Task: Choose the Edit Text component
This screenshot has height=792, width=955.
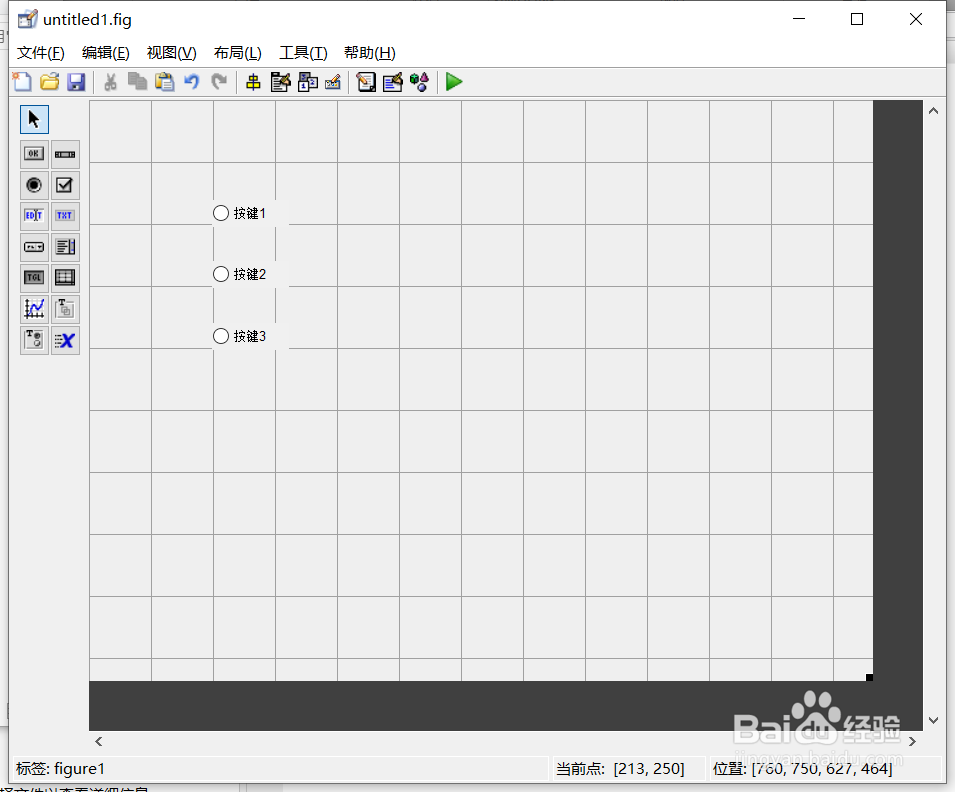Action: 34,216
